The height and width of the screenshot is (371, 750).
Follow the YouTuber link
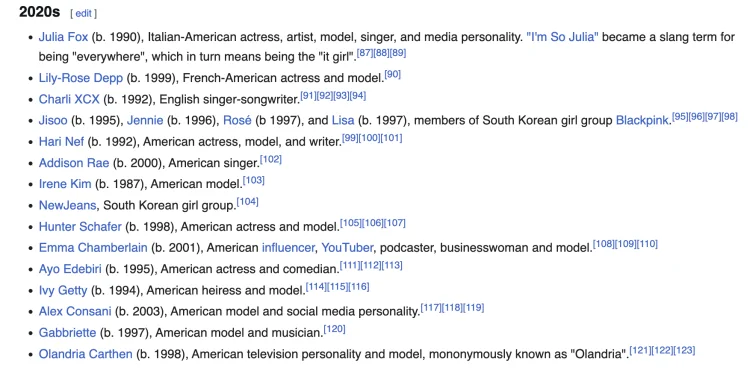pyautogui.click(x=347, y=248)
